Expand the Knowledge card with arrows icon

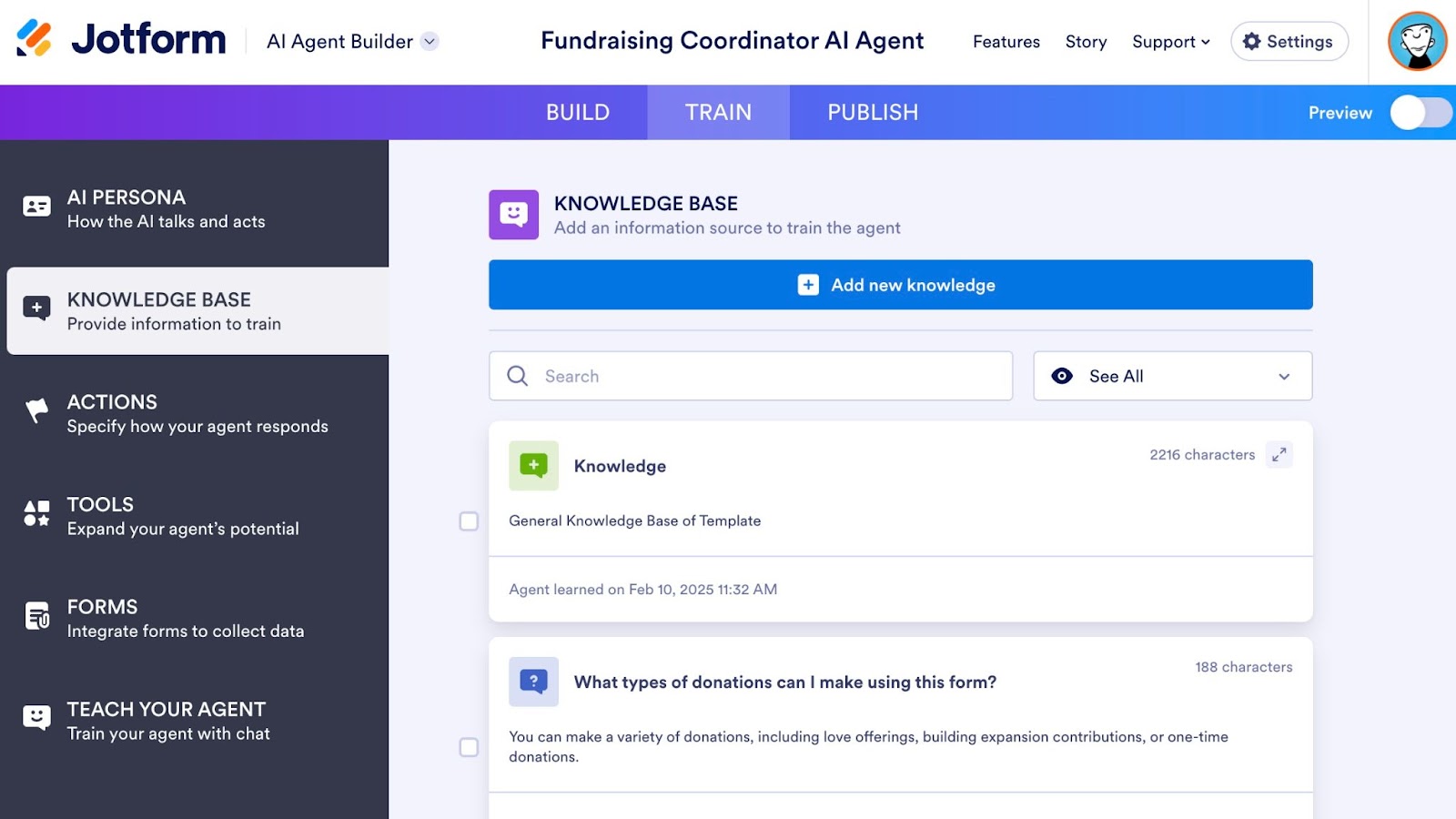click(x=1279, y=454)
